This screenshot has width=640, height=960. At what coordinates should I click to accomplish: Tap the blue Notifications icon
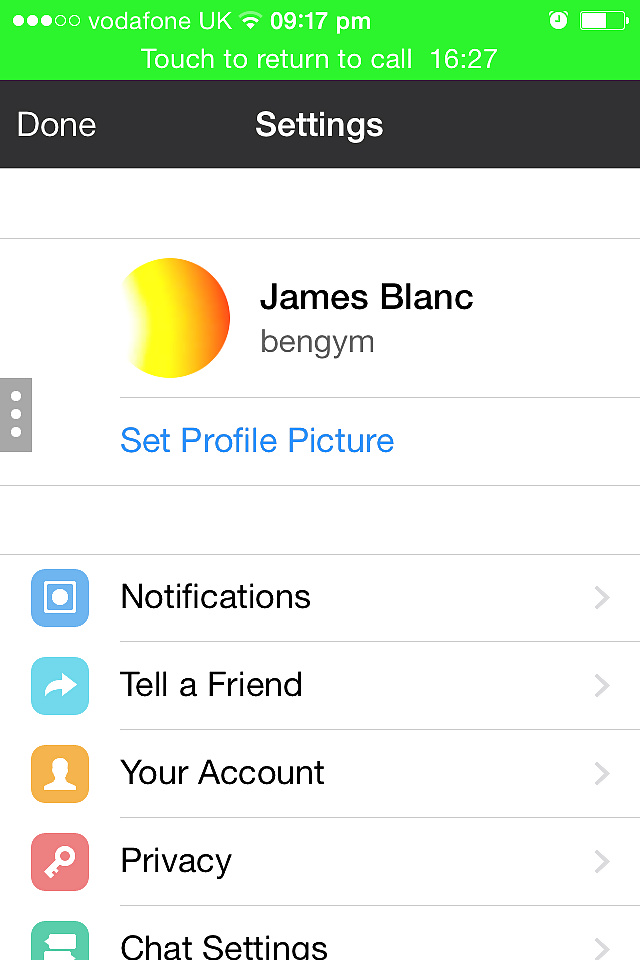pos(60,598)
